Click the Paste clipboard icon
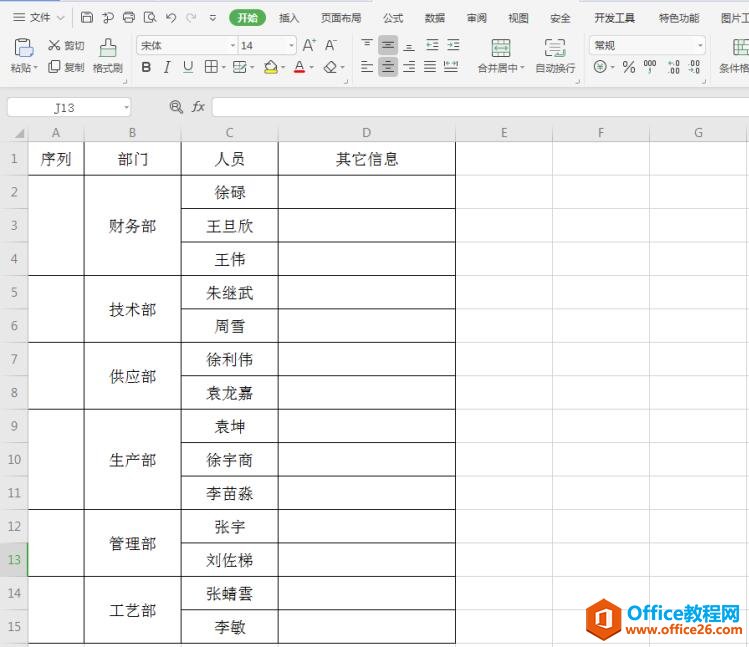This screenshot has width=749, height=647. point(23,48)
